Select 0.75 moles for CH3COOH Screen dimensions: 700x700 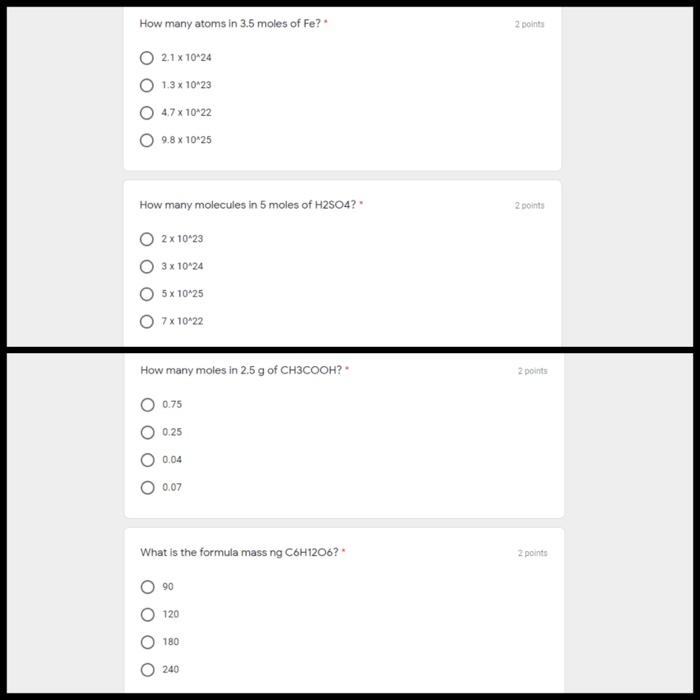(147, 404)
